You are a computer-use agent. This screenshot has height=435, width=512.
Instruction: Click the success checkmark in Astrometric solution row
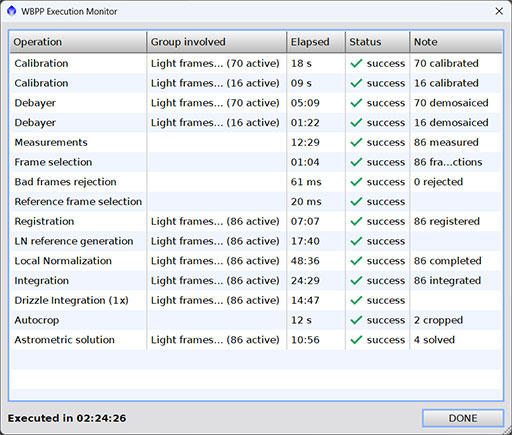(x=356, y=340)
